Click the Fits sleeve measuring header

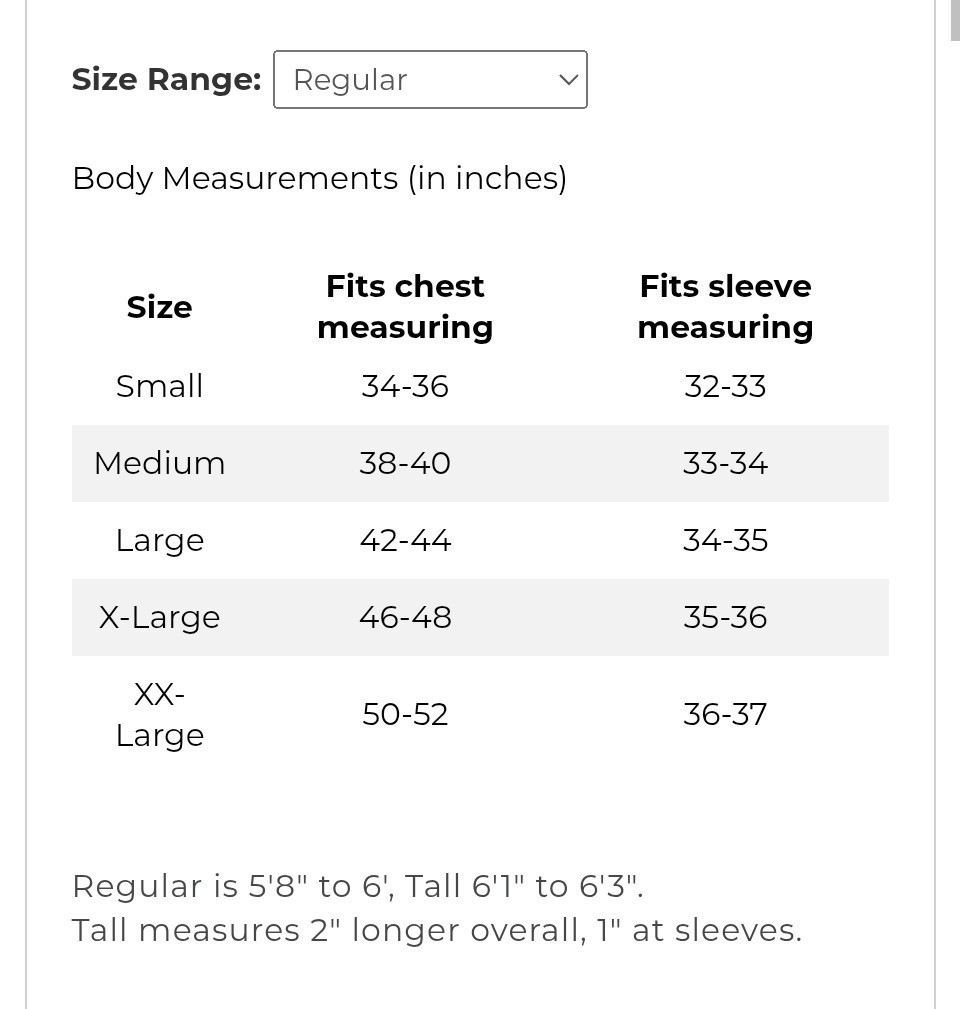[x=725, y=307]
